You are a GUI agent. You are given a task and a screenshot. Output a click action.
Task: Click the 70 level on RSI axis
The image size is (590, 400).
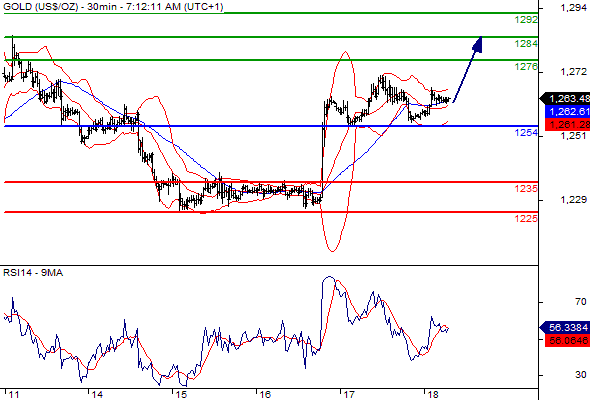[x=581, y=302]
